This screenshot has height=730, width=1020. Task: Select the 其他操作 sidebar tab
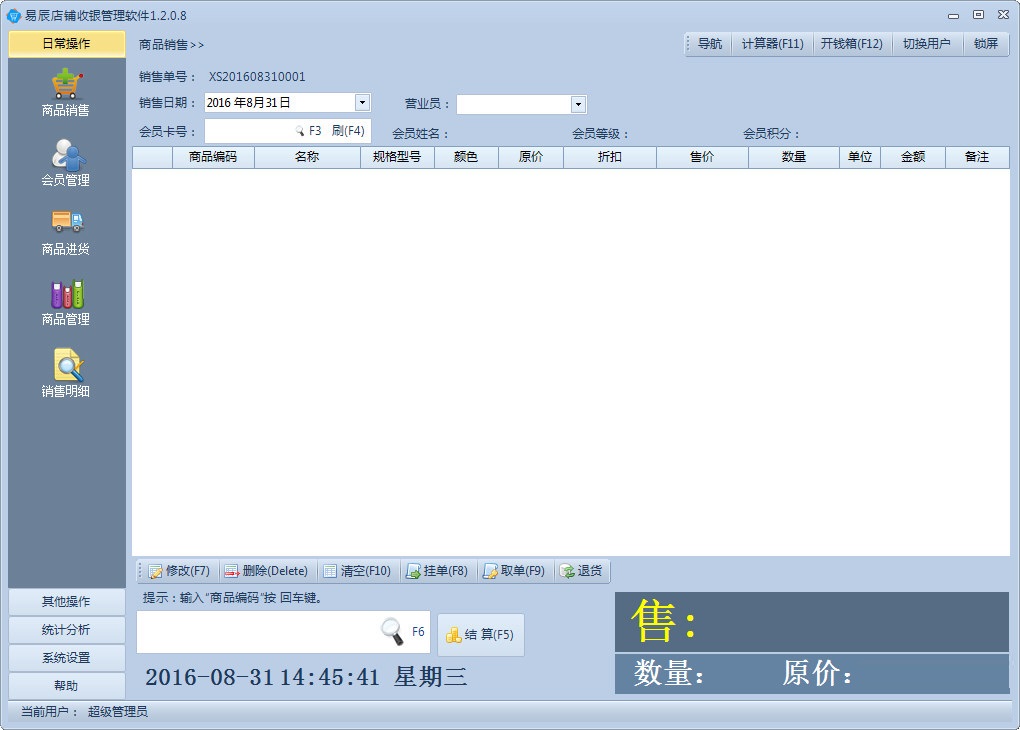[x=66, y=602]
